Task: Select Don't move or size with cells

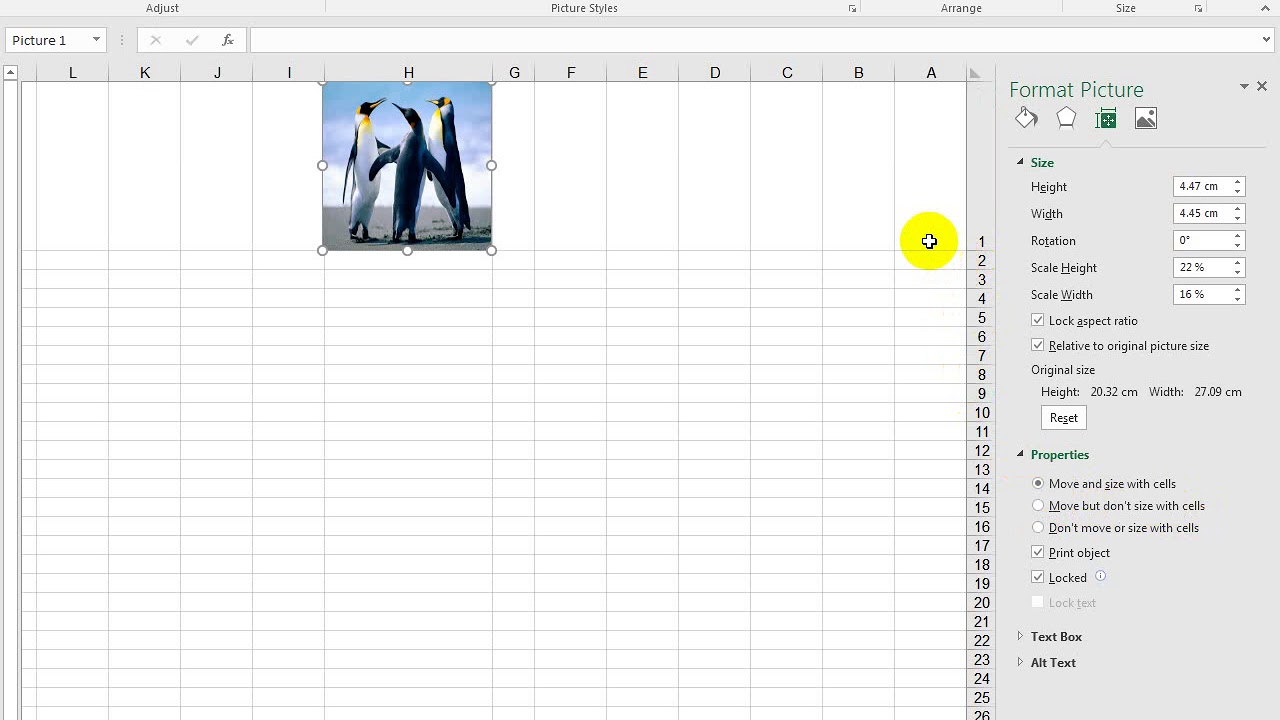Action: click(1038, 527)
